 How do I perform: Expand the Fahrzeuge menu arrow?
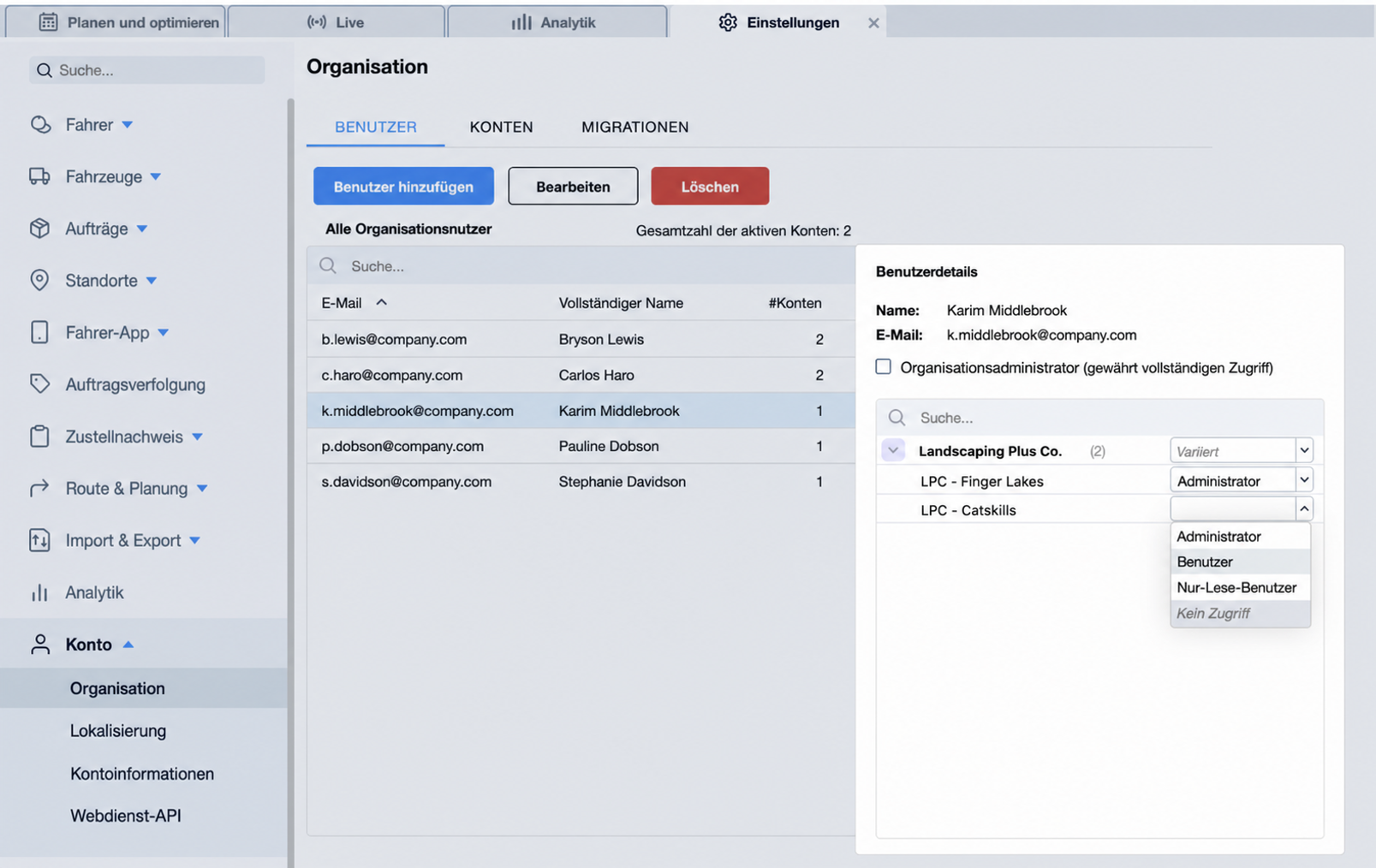pyautogui.click(x=156, y=176)
